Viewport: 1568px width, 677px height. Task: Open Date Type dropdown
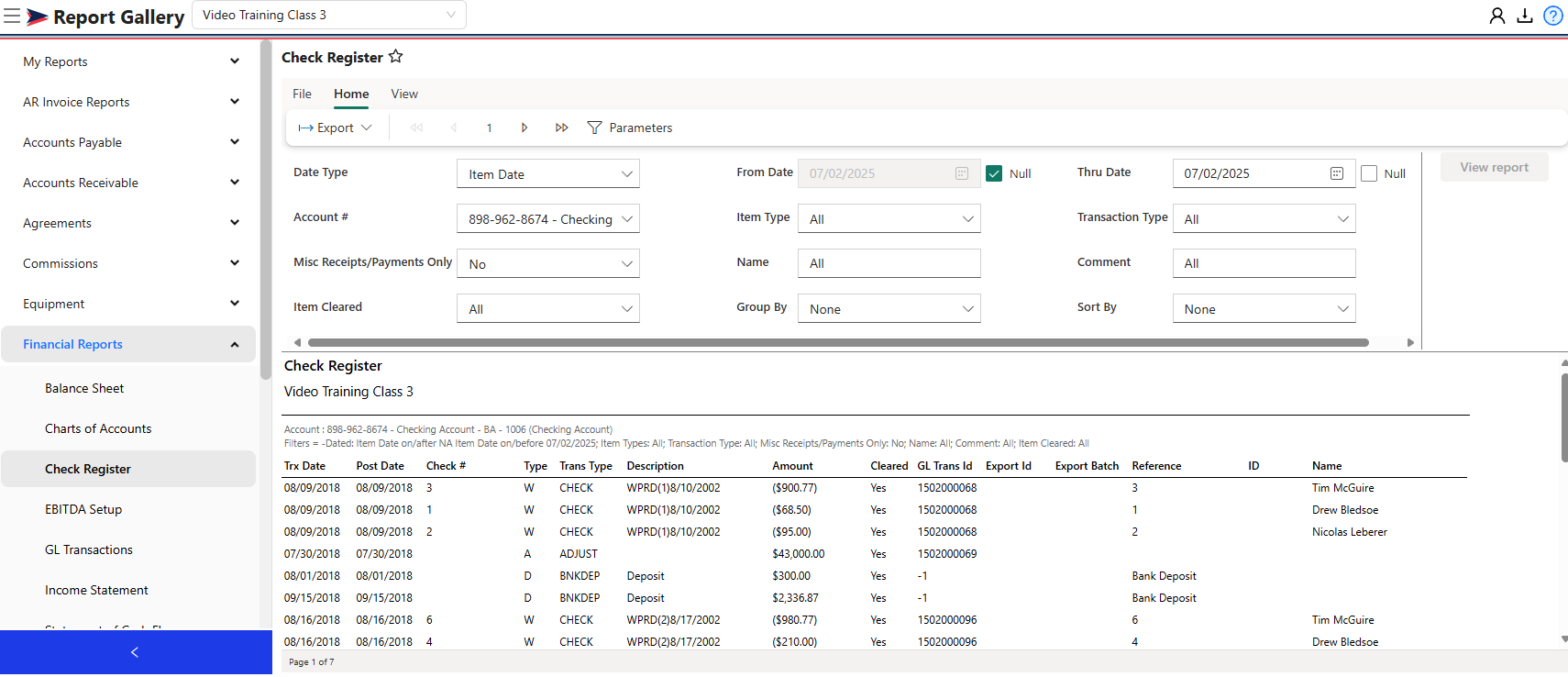tap(548, 173)
